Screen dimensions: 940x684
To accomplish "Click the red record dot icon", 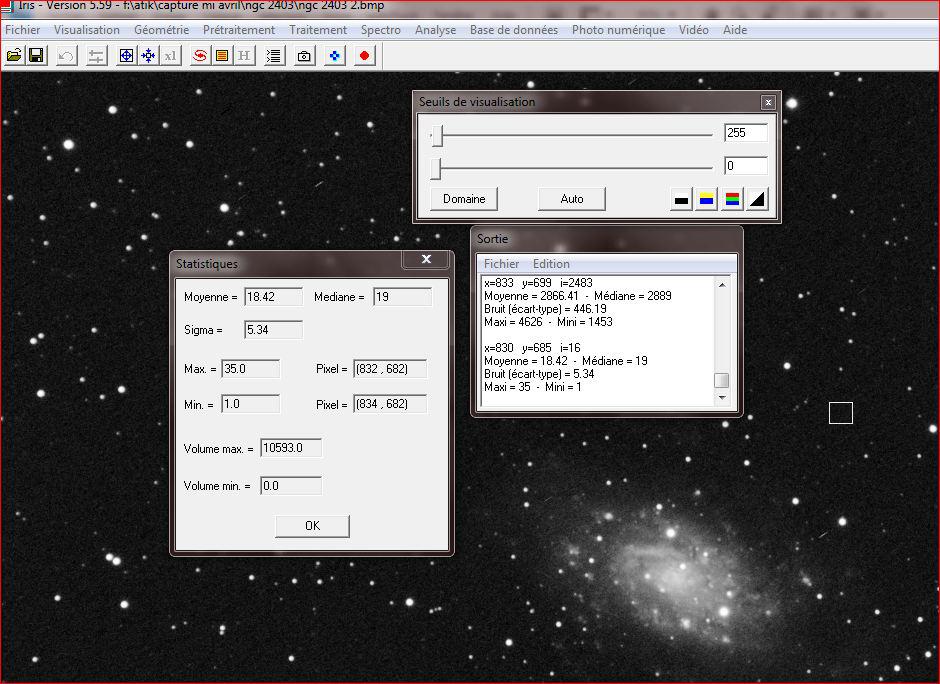I will [364, 56].
